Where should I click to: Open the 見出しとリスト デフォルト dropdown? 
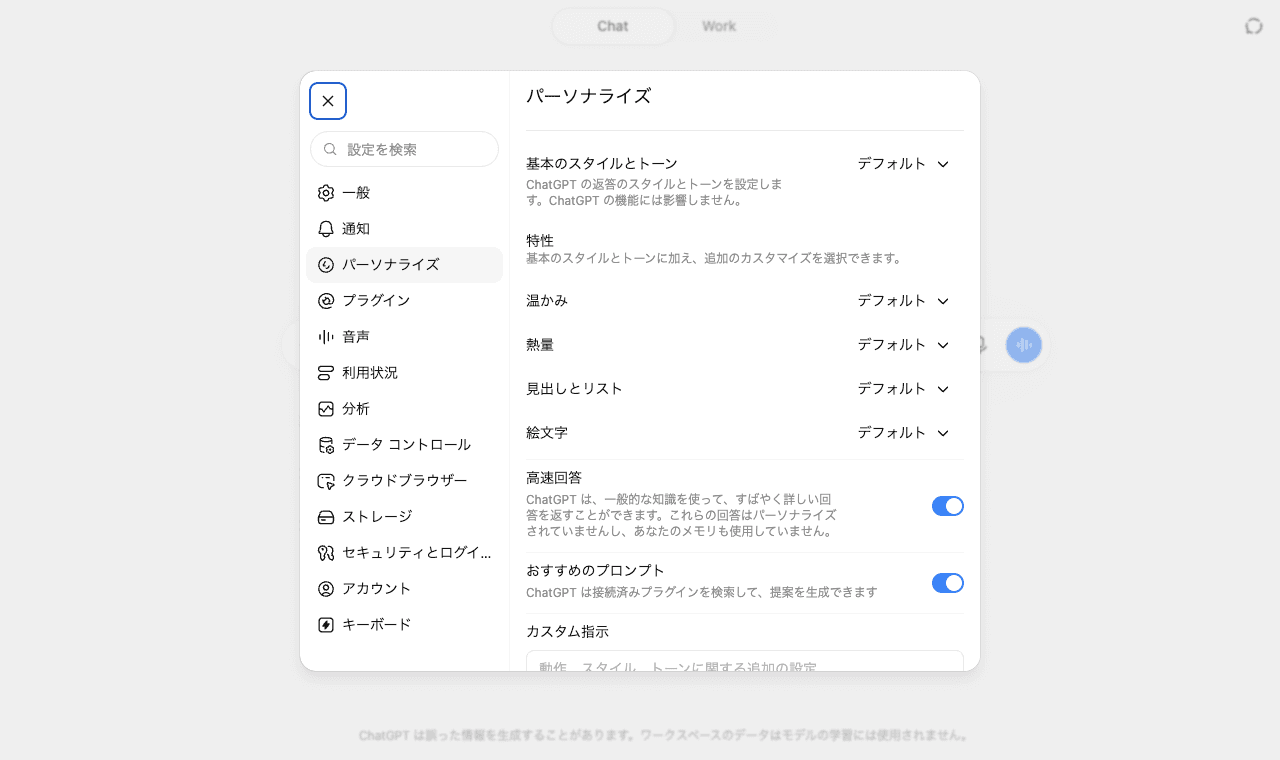tap(903, 389)
